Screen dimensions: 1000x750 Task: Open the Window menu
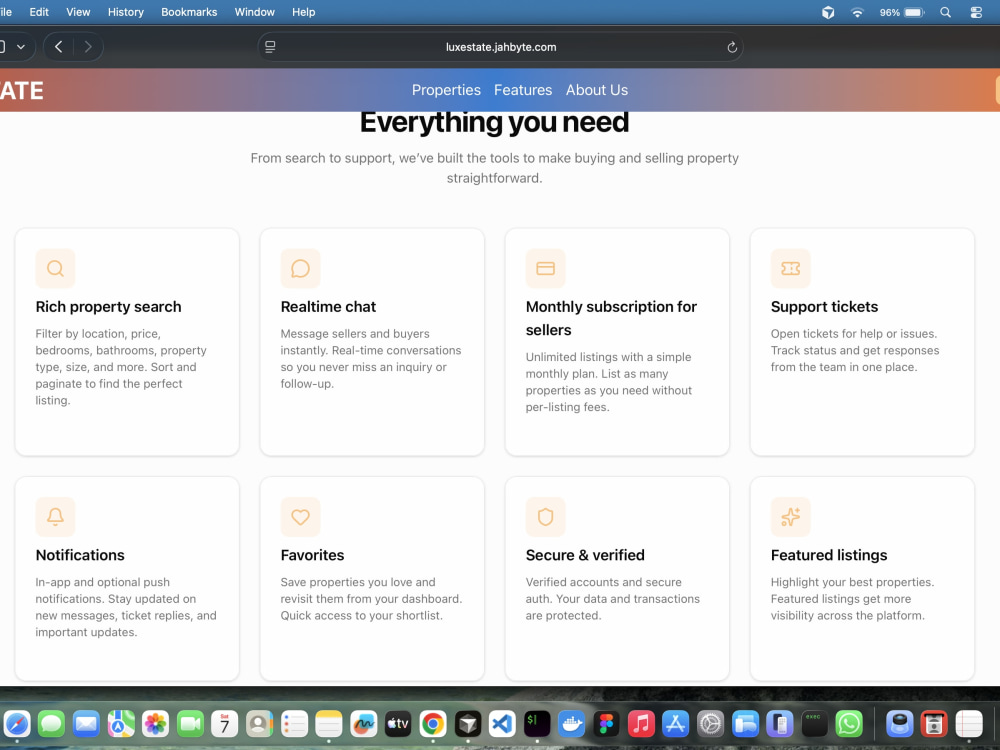[x=254, y=12]
